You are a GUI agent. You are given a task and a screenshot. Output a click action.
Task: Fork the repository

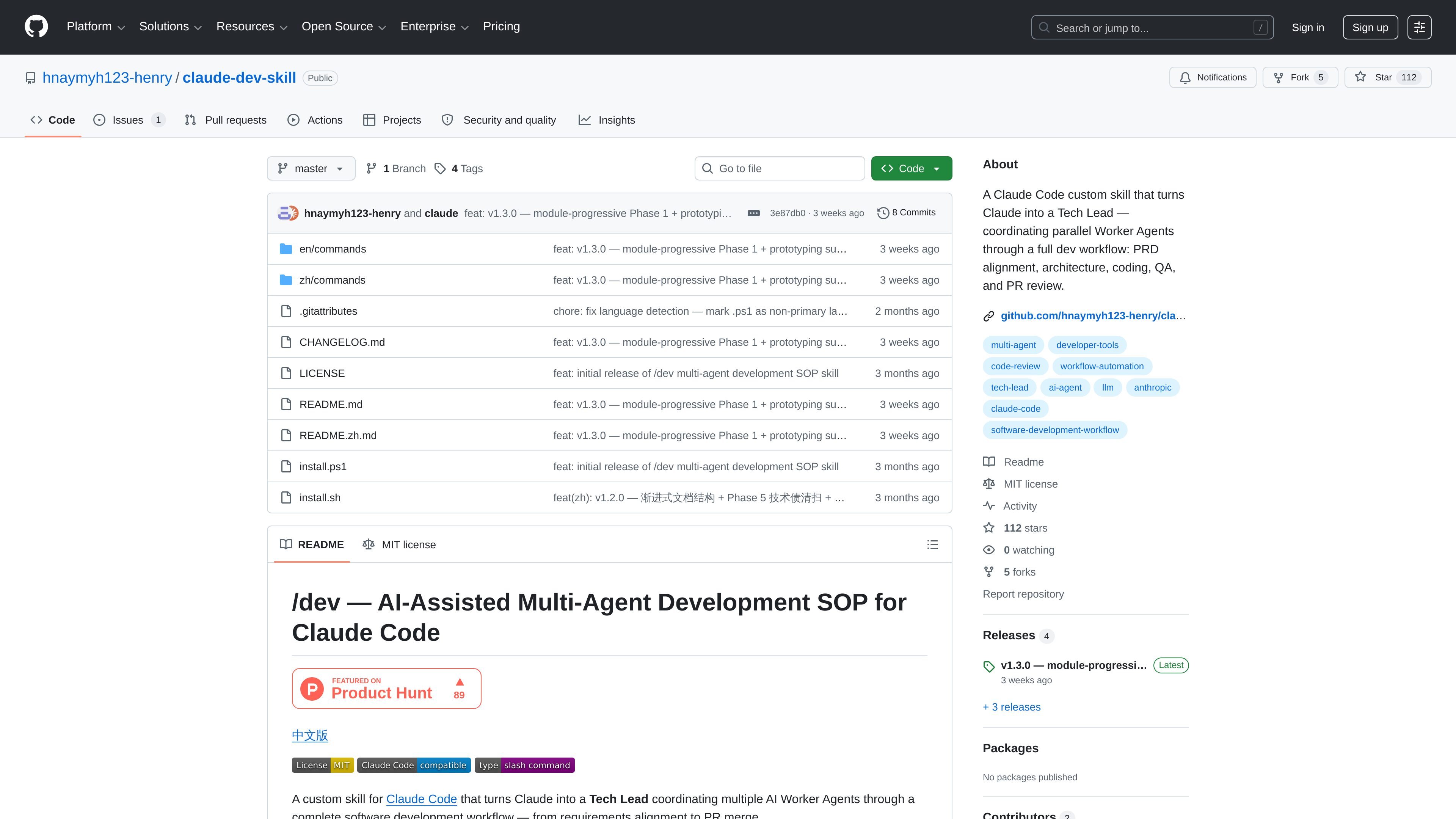[1300, 77]
